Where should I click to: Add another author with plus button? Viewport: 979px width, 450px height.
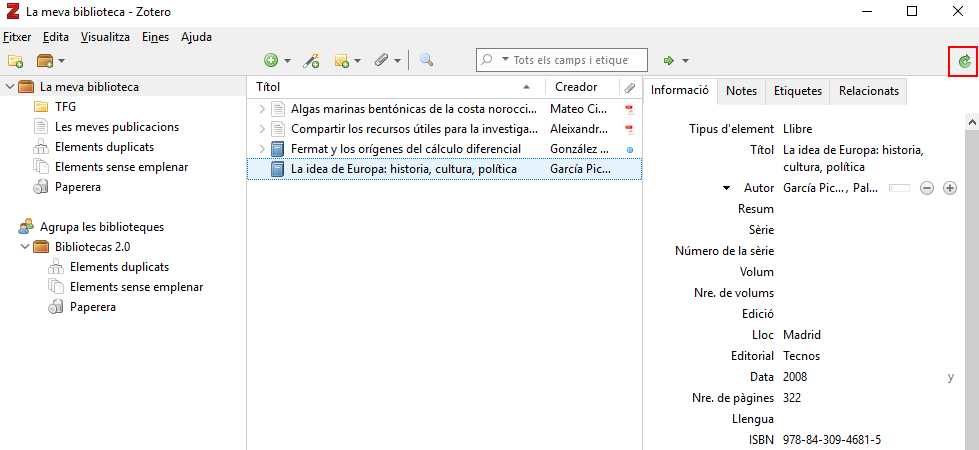point(950,188)
